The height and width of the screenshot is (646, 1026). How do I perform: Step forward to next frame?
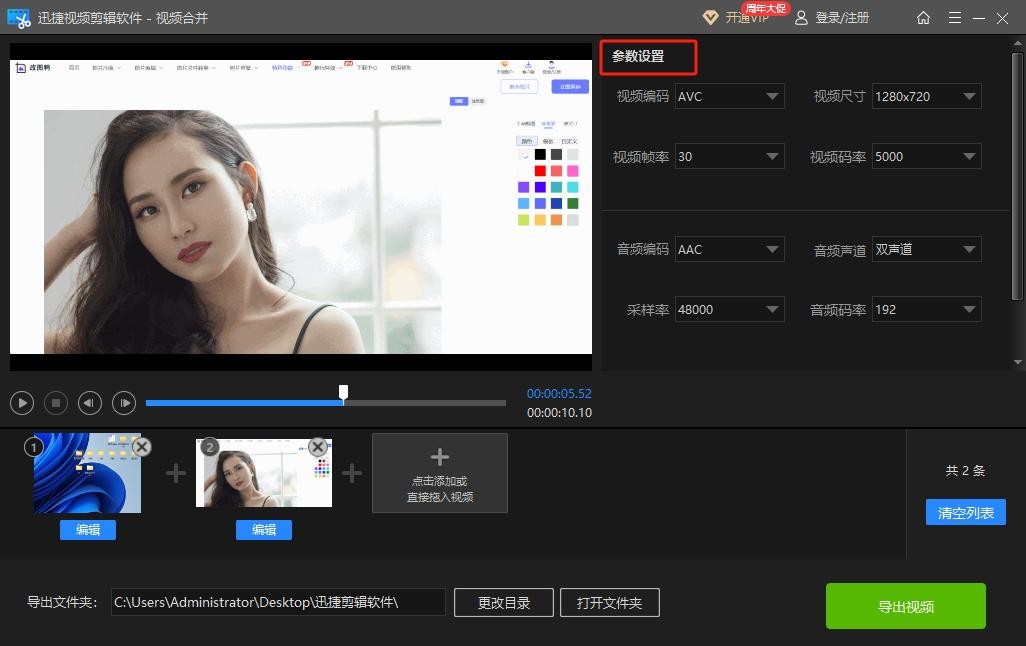(124, 403)
